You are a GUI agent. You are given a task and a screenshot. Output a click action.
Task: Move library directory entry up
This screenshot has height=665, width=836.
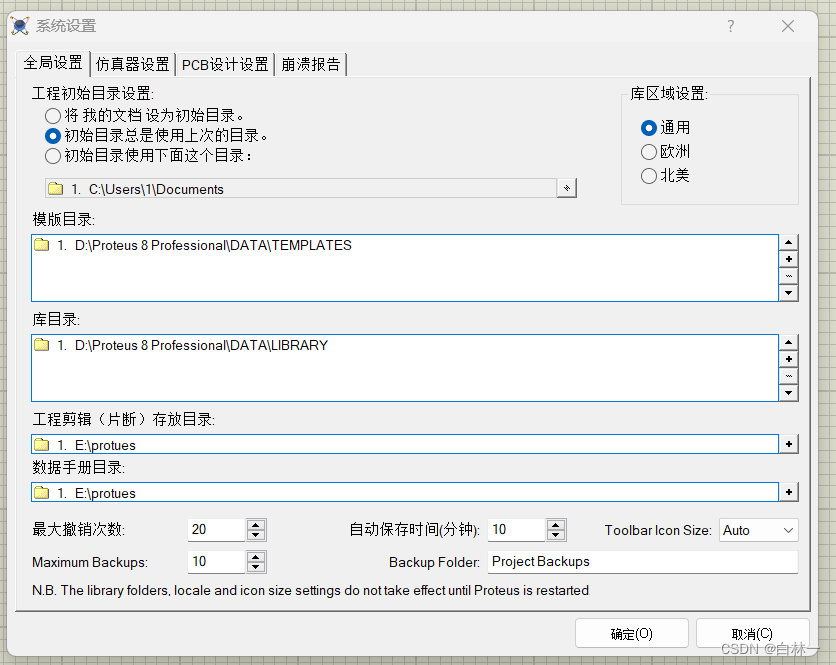click(789, 342)
